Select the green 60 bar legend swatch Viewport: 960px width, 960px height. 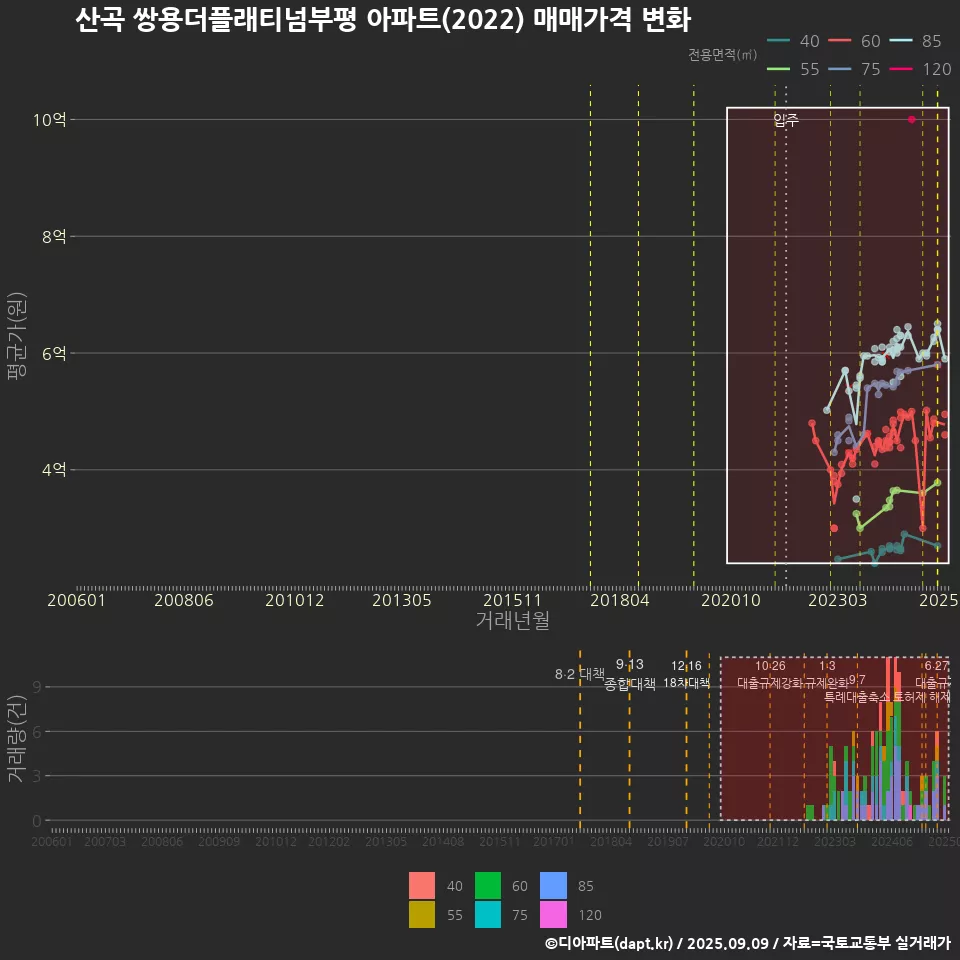coord(488,886)
